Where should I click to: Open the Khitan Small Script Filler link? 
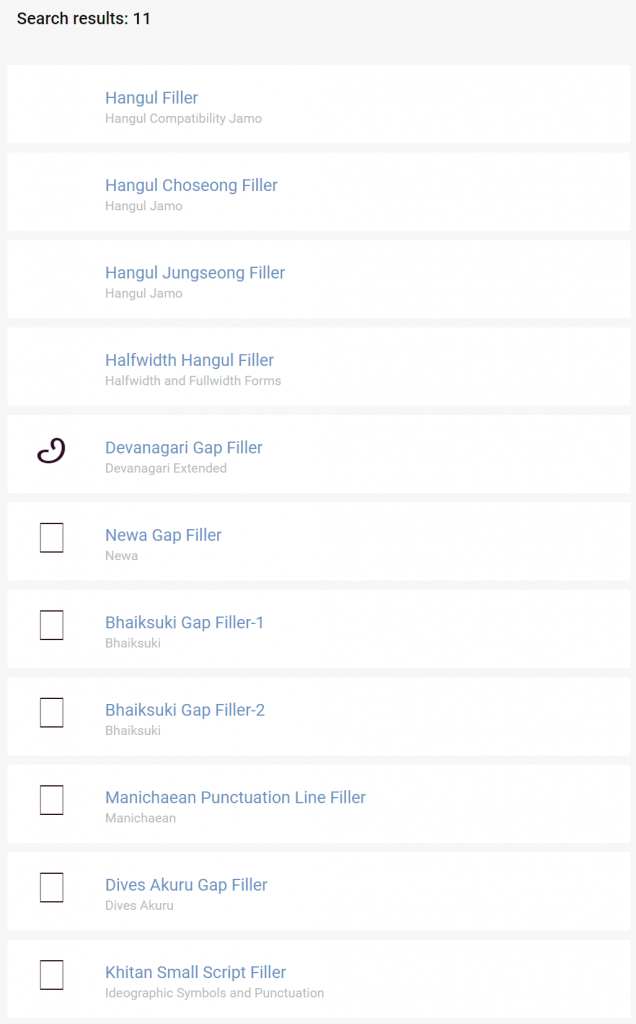(x=195, y=972)
